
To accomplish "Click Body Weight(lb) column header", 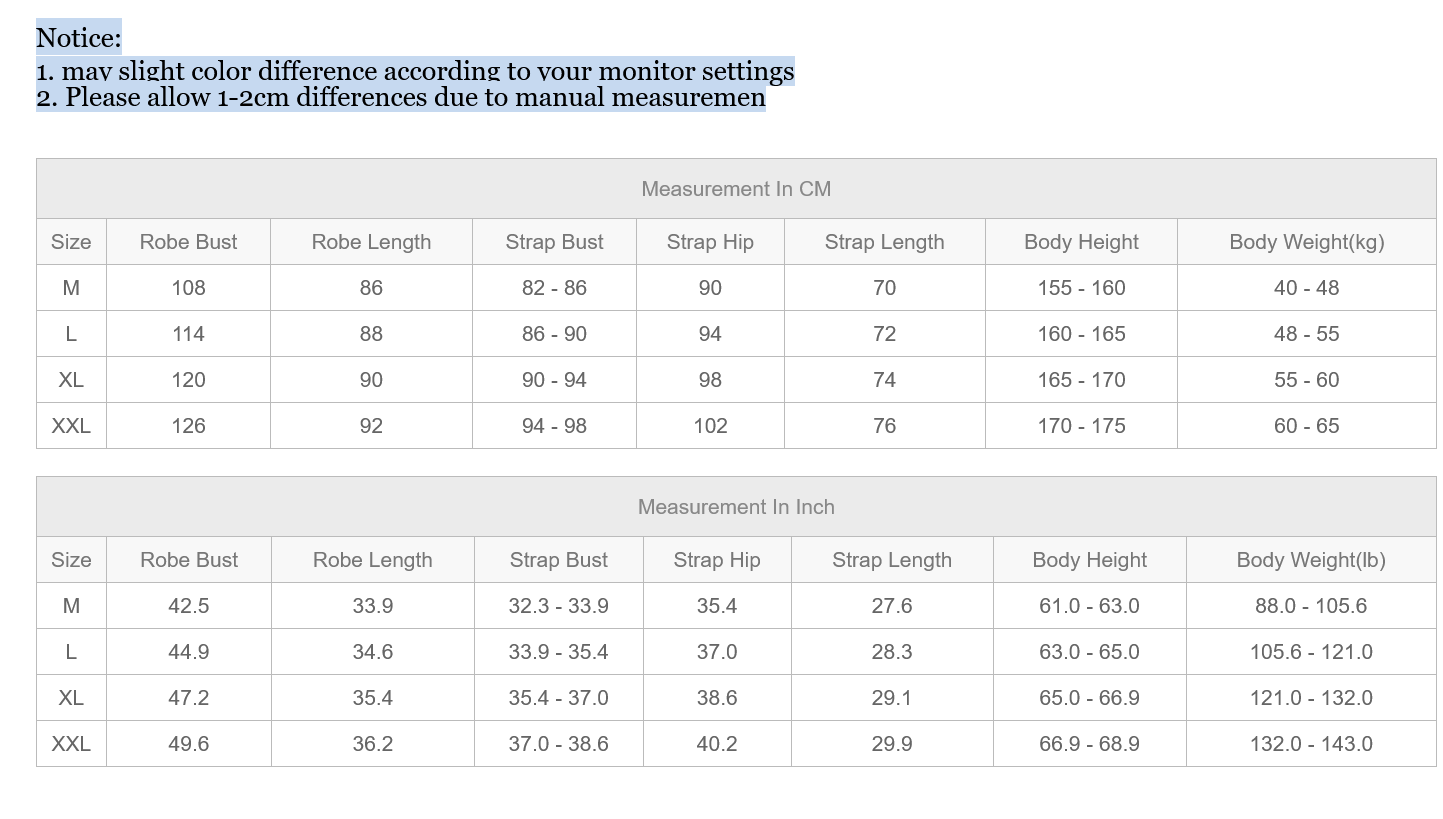I will pyautogui.click(x=1310, y=560).
